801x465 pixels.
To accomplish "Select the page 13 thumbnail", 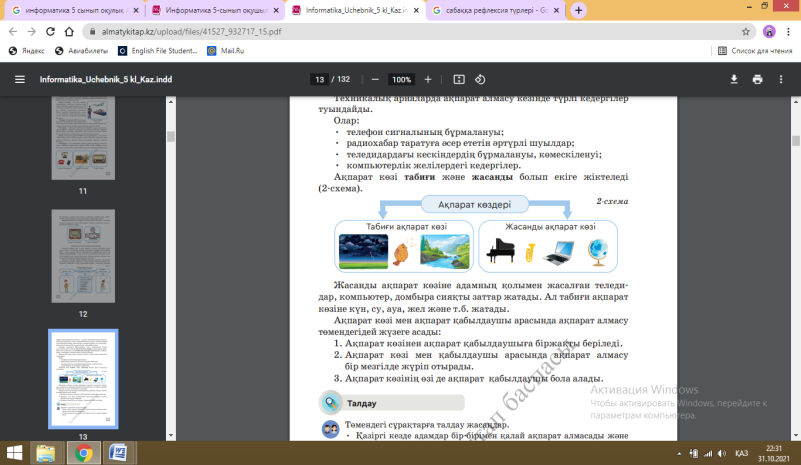I will (83, 379).
